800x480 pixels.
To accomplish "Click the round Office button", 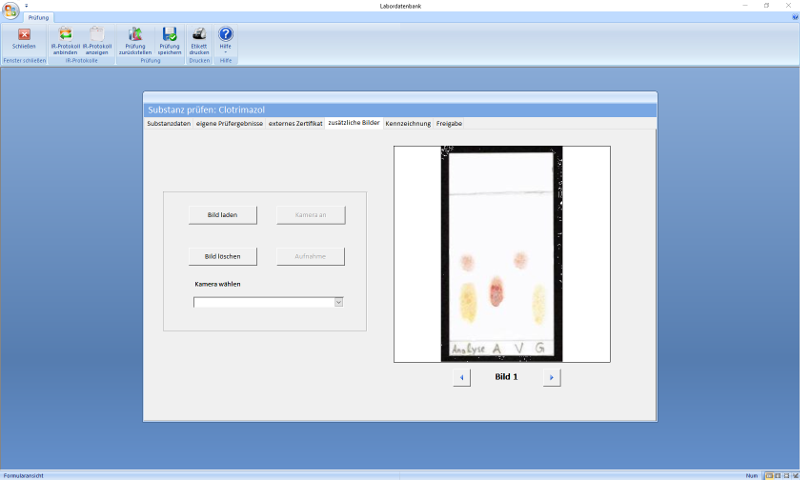I will (10, 10).
